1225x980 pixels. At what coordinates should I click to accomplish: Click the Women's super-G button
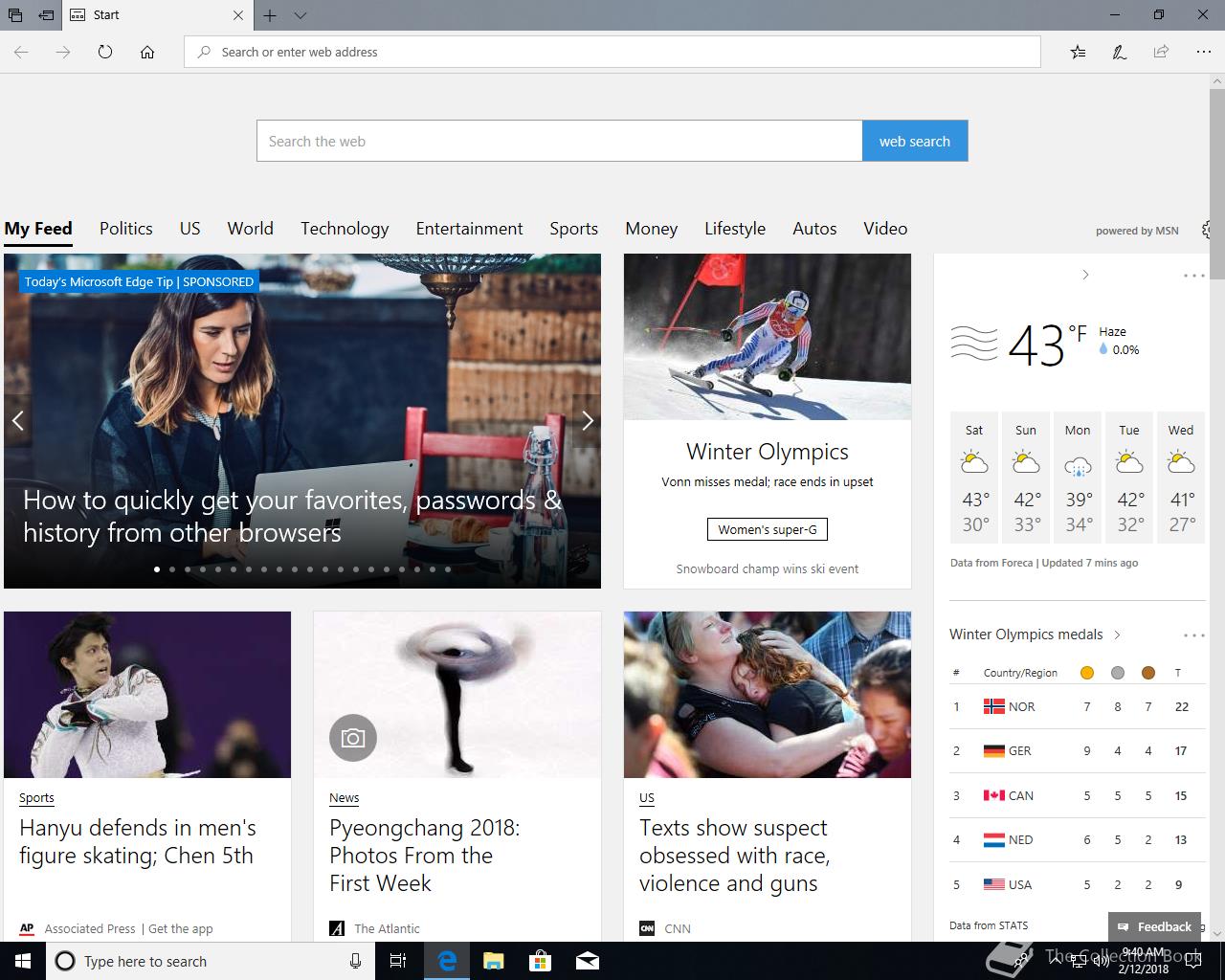click(x=768, y=529)
